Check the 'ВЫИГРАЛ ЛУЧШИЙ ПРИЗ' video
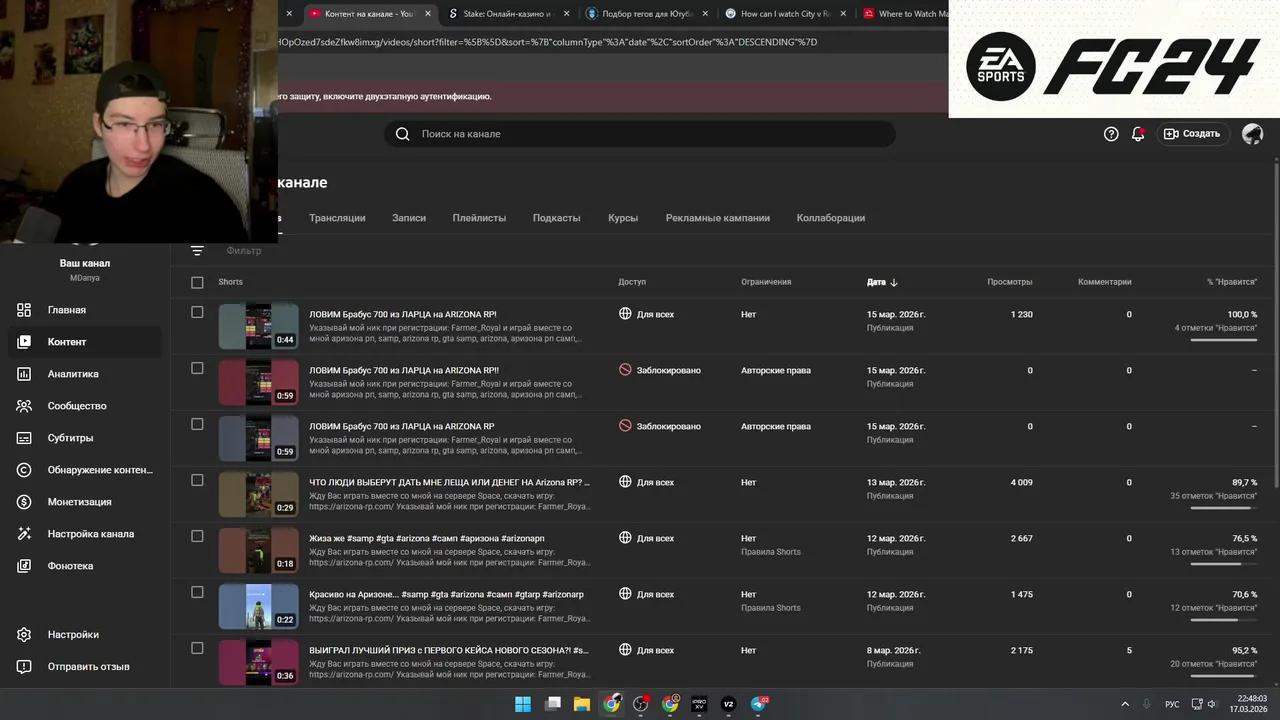 coord(197,648)
